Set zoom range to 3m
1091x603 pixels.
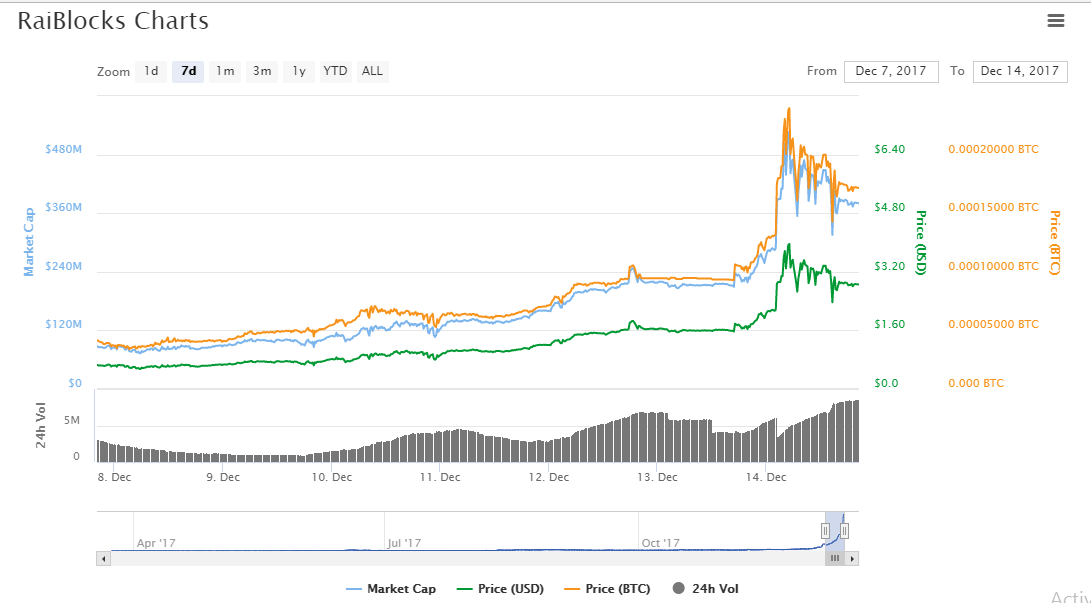pos(262,71)
